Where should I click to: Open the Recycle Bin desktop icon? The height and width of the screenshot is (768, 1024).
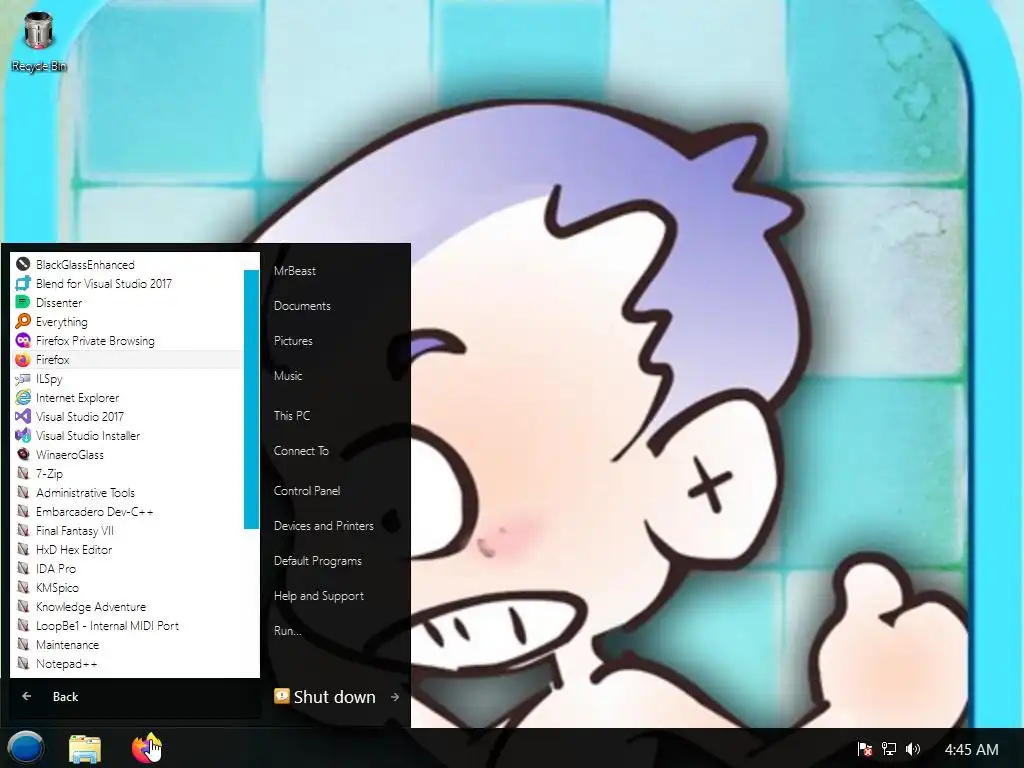[38, 41]
